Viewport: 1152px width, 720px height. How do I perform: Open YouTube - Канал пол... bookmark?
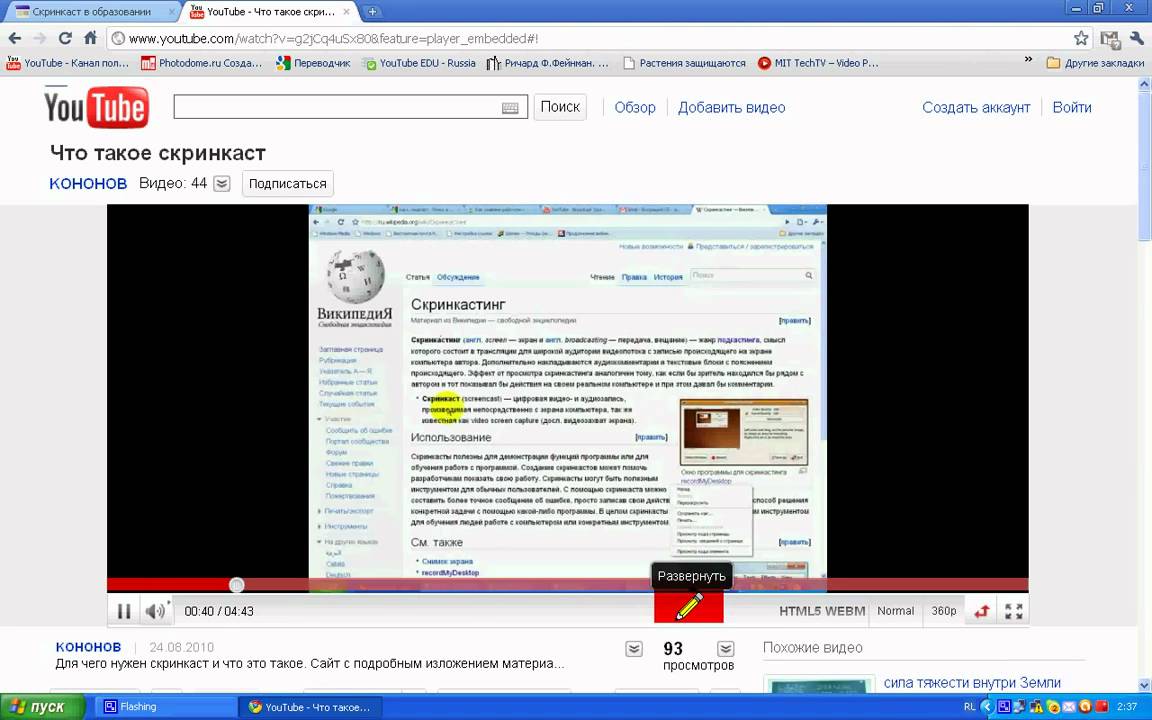coord(68,63)
